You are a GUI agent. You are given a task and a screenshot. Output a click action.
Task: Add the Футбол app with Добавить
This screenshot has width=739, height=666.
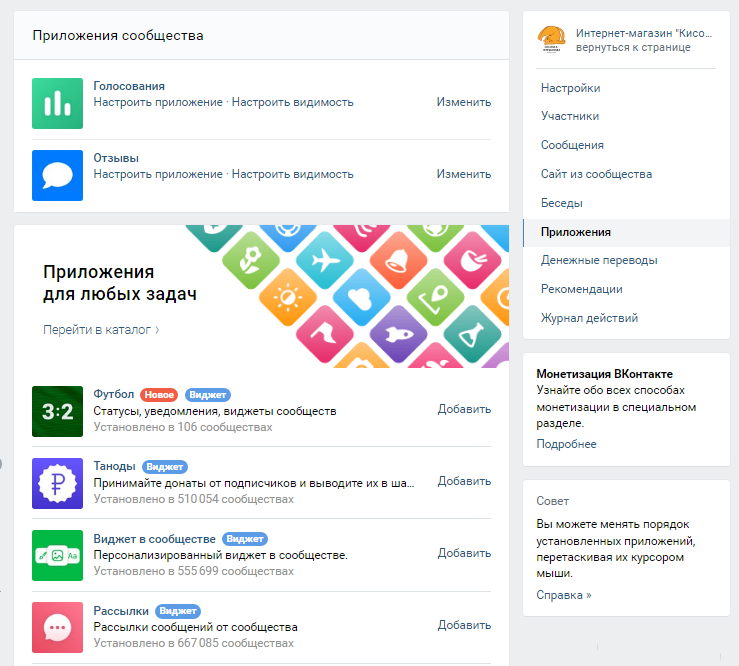tap(464, 409)
